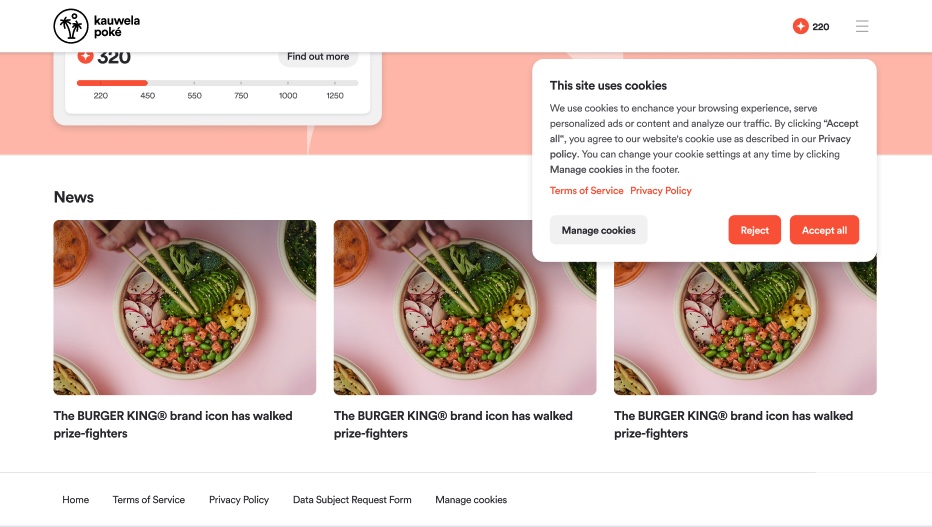
Task: Reject cookies in the cookie dialog
Action: pos(754,230)
